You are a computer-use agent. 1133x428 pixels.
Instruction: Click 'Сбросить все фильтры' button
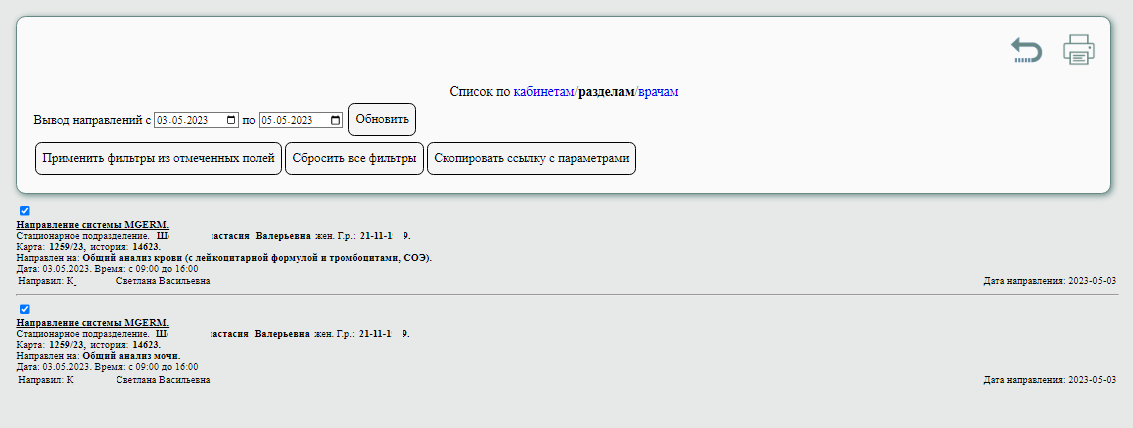click(355, 159)
